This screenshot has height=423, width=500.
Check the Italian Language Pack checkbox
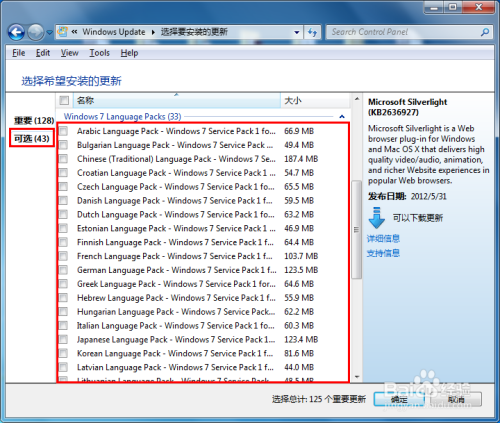pyautogui.click(x=63, y=326)
